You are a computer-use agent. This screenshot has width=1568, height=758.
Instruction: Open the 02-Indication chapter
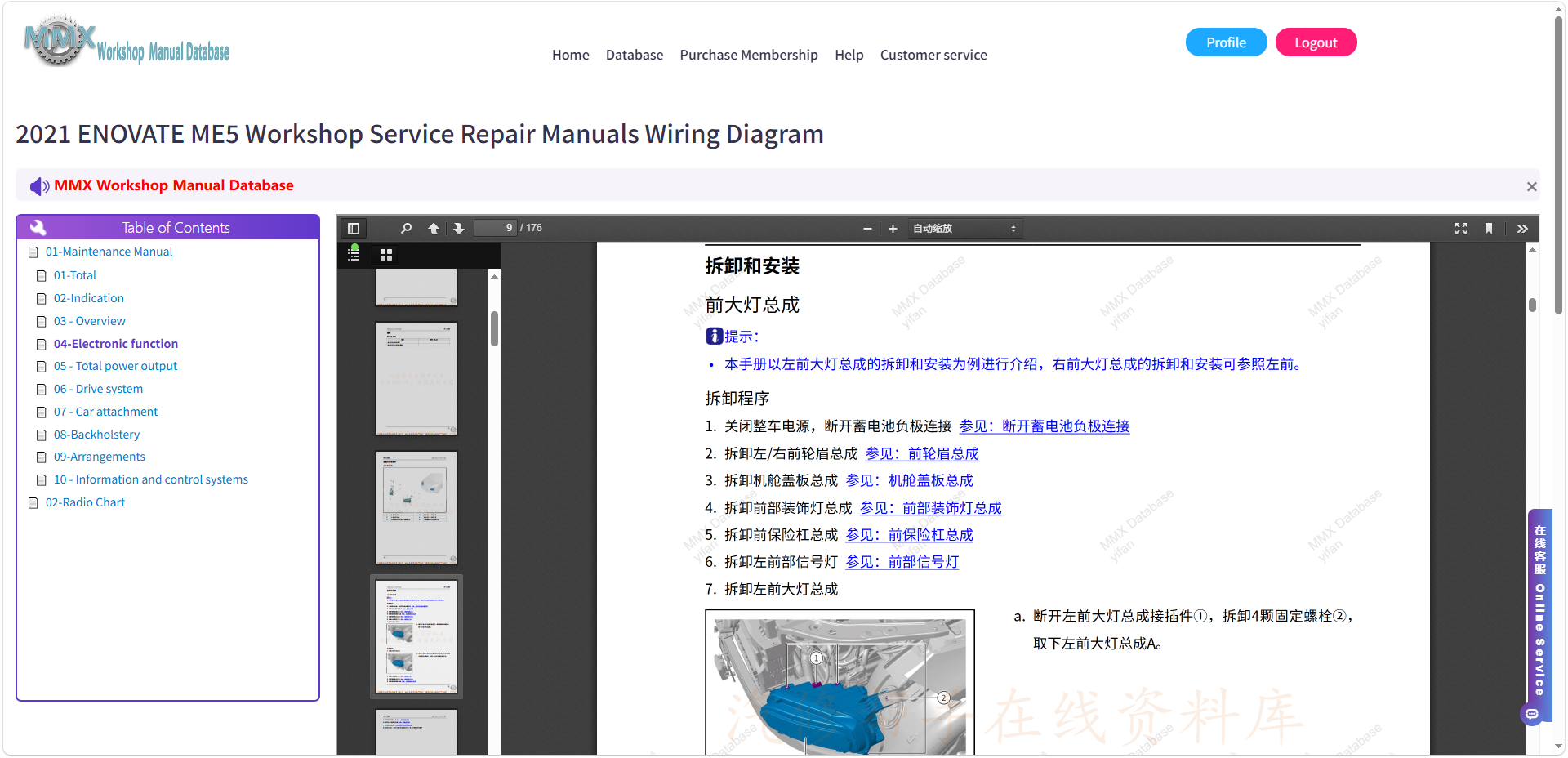click(89, 298)
